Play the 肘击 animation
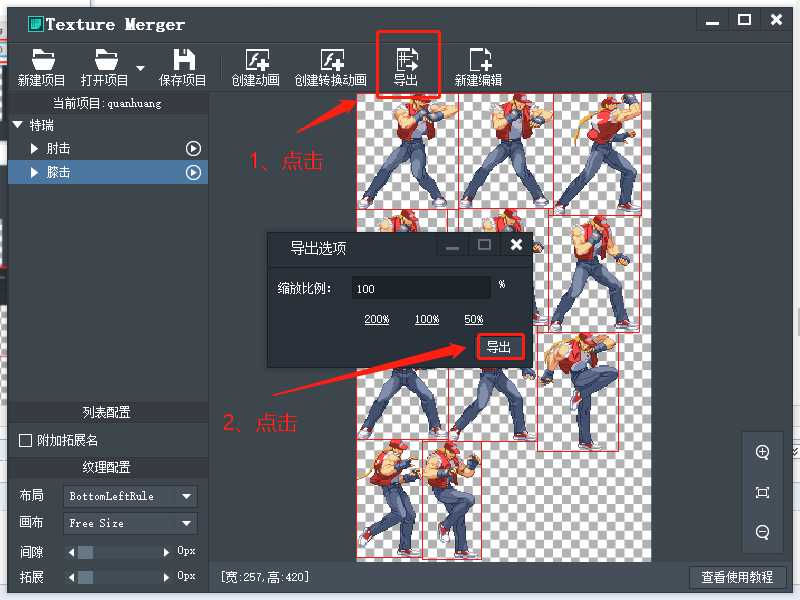This screenshot has width=800, height=600. (x=193, y=148)
